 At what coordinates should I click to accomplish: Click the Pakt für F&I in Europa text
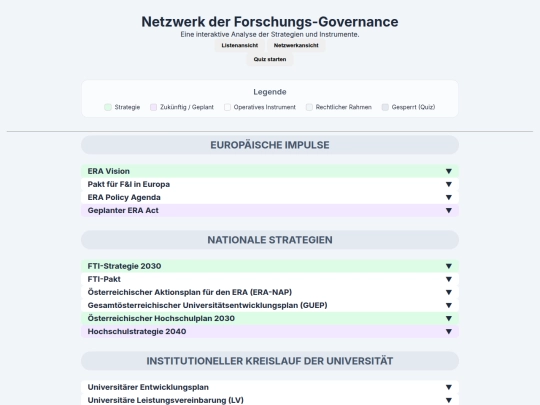tap(128, 184)
